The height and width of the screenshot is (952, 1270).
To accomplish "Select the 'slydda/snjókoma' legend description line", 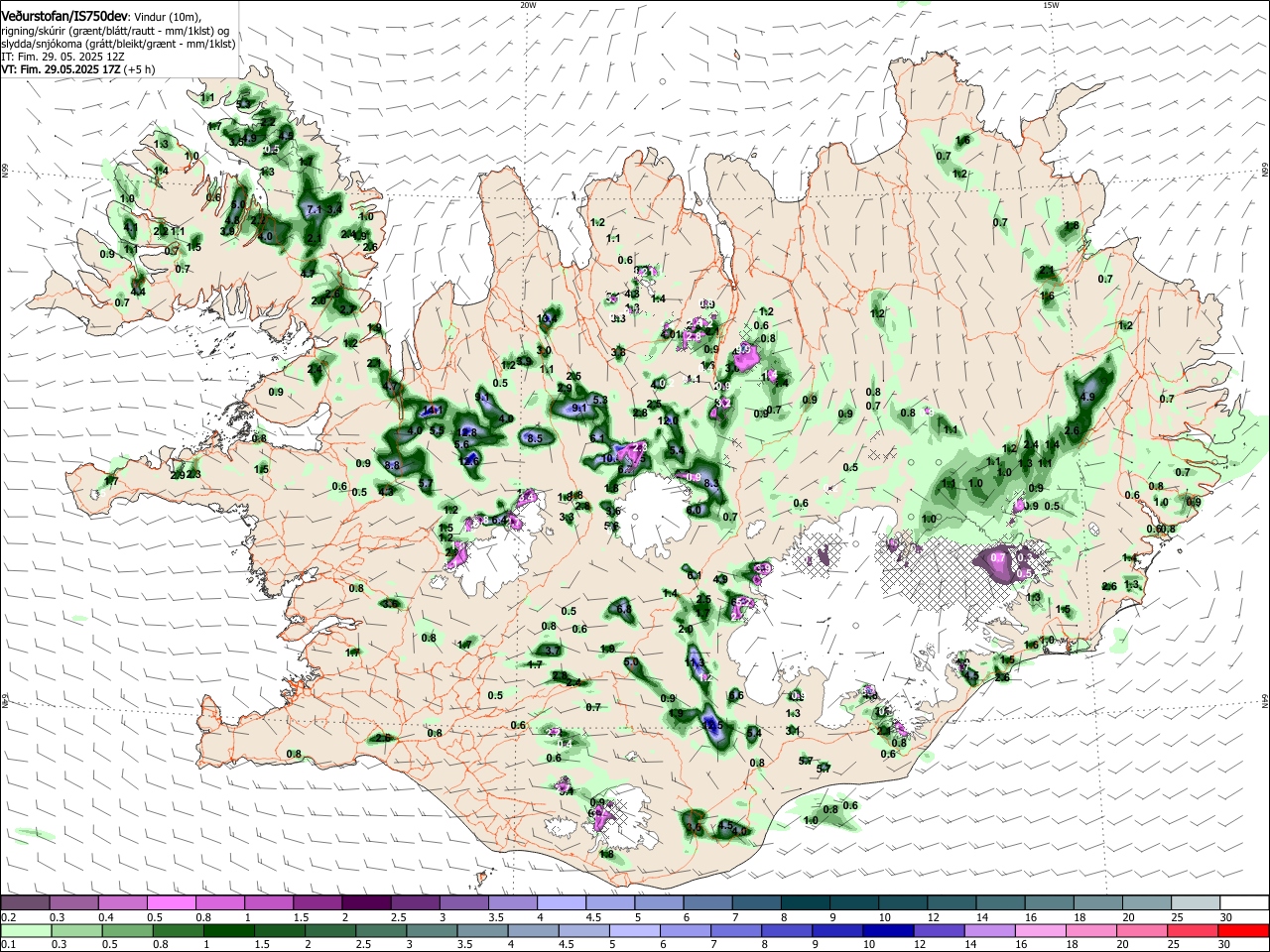I will (x=118, y=44).
